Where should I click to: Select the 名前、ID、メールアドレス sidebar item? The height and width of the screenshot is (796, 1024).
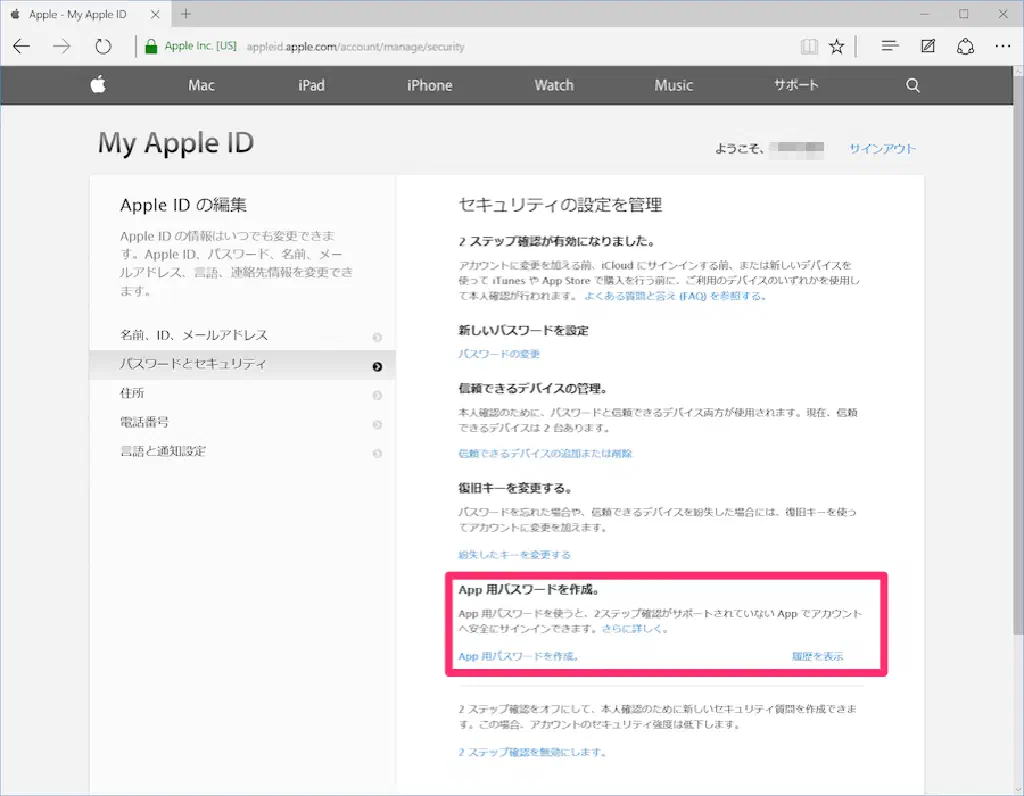click(194, 335)
